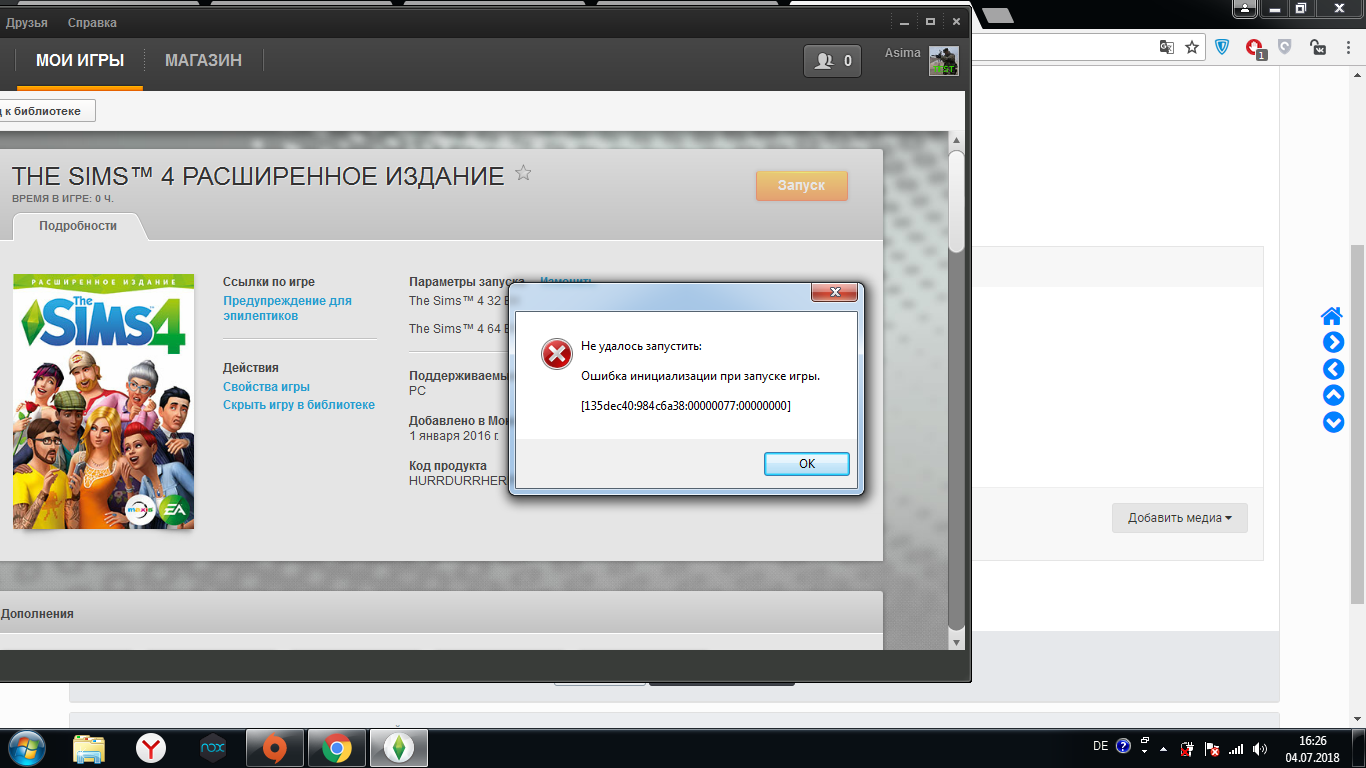
Task: Click HURRDURRHER product code text
Action: click(x=458, y=480)
